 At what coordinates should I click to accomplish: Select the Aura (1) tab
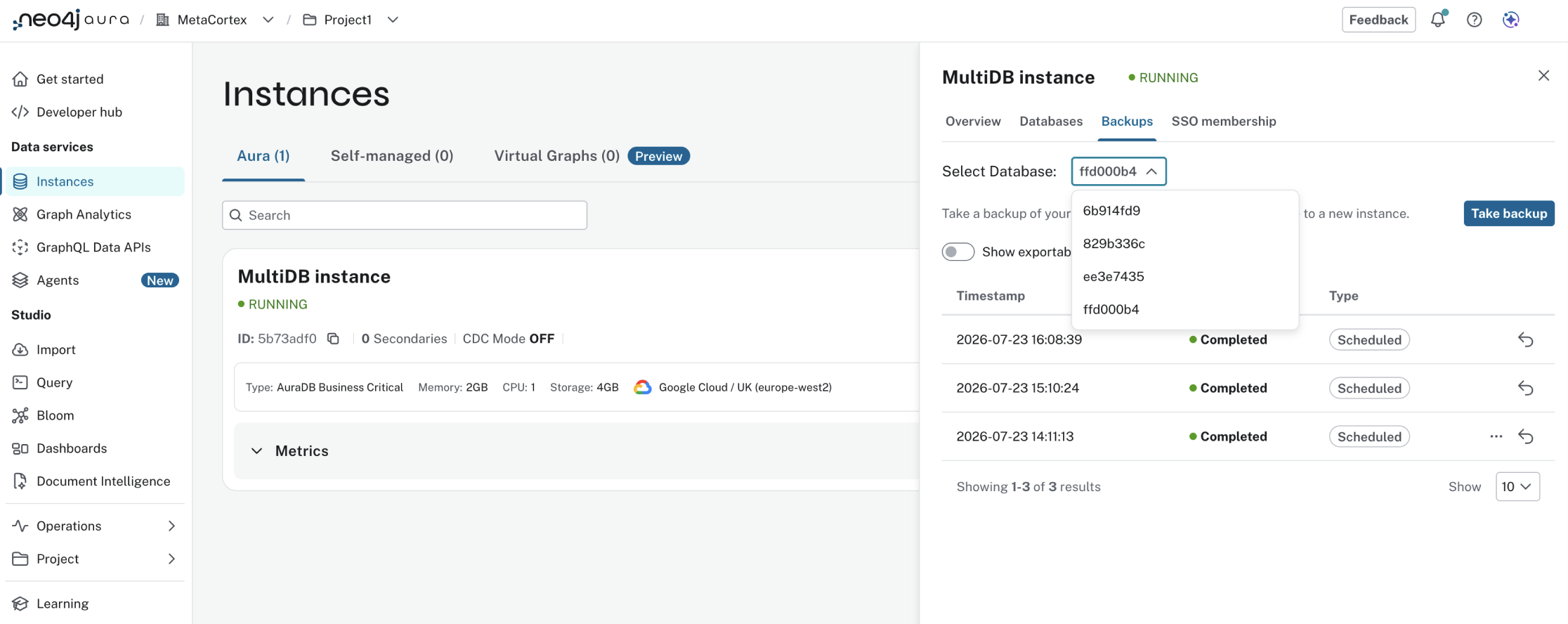point(263,156)
